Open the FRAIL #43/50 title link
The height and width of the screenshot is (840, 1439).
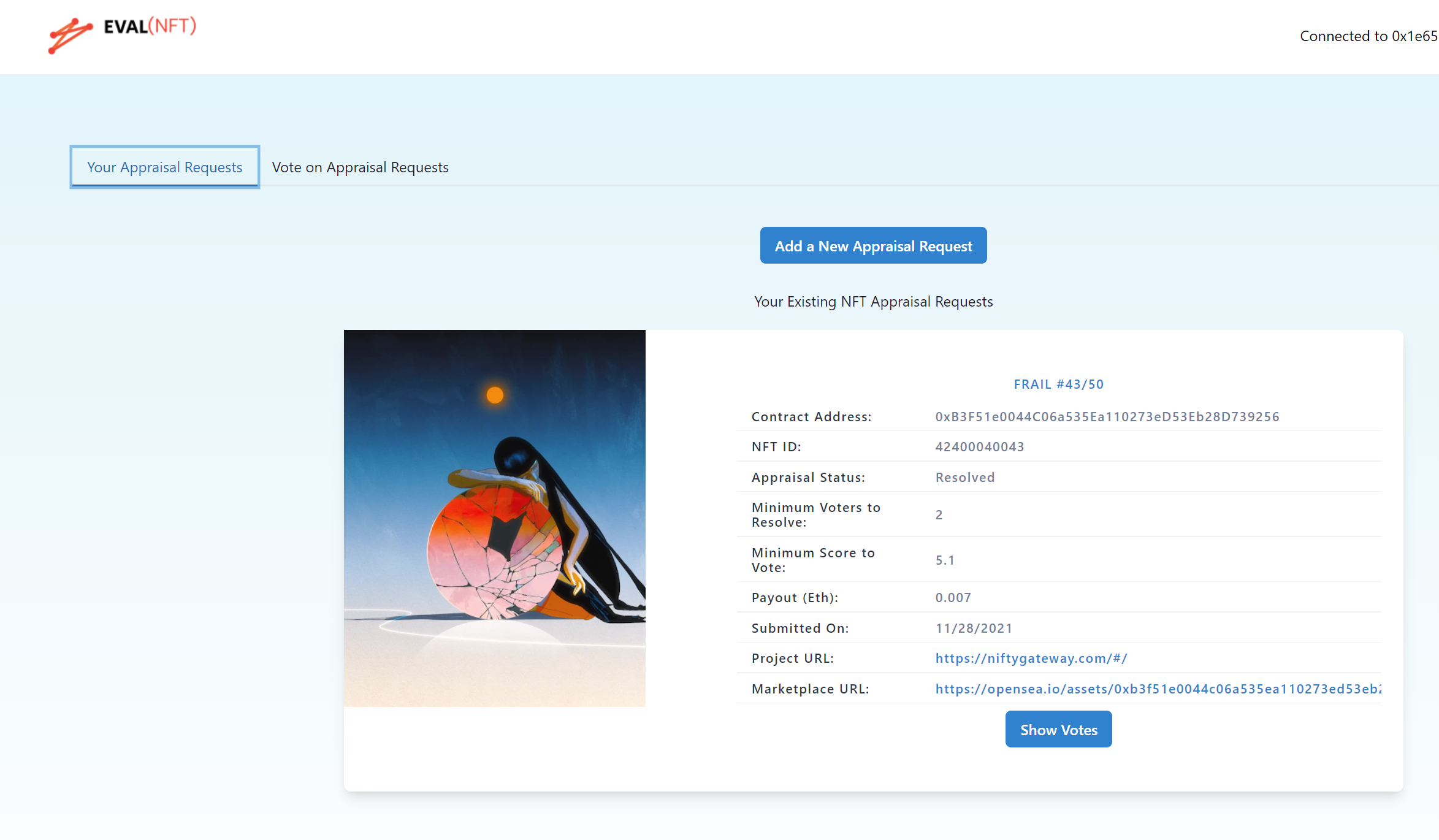point(1058,384)
